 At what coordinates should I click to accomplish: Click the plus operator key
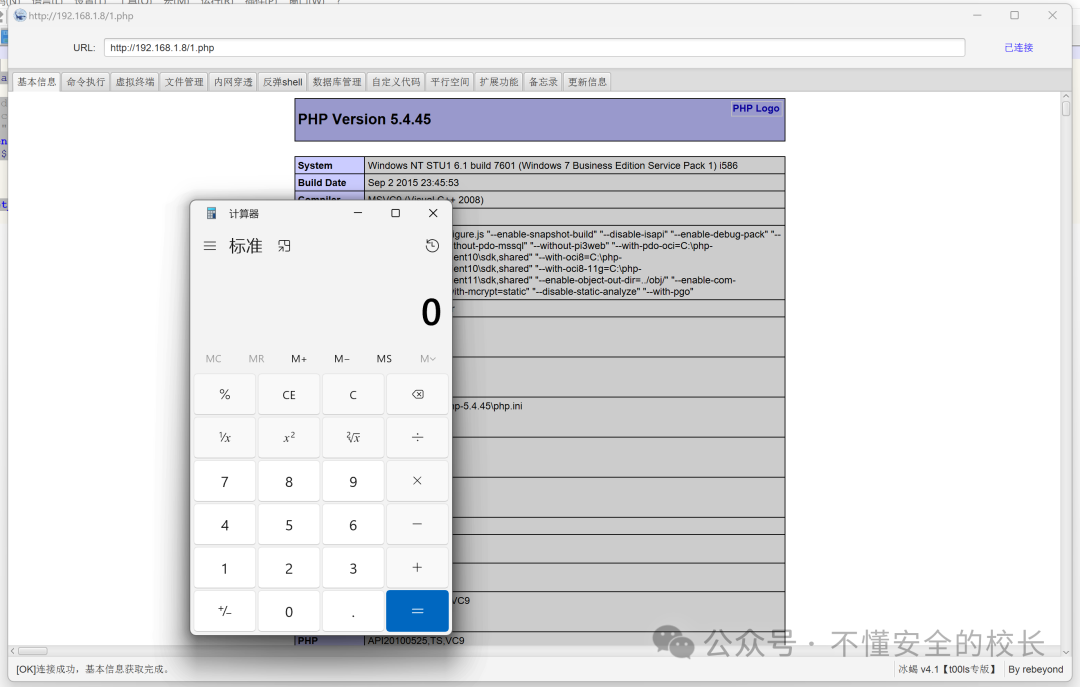(x=417, y=568)
